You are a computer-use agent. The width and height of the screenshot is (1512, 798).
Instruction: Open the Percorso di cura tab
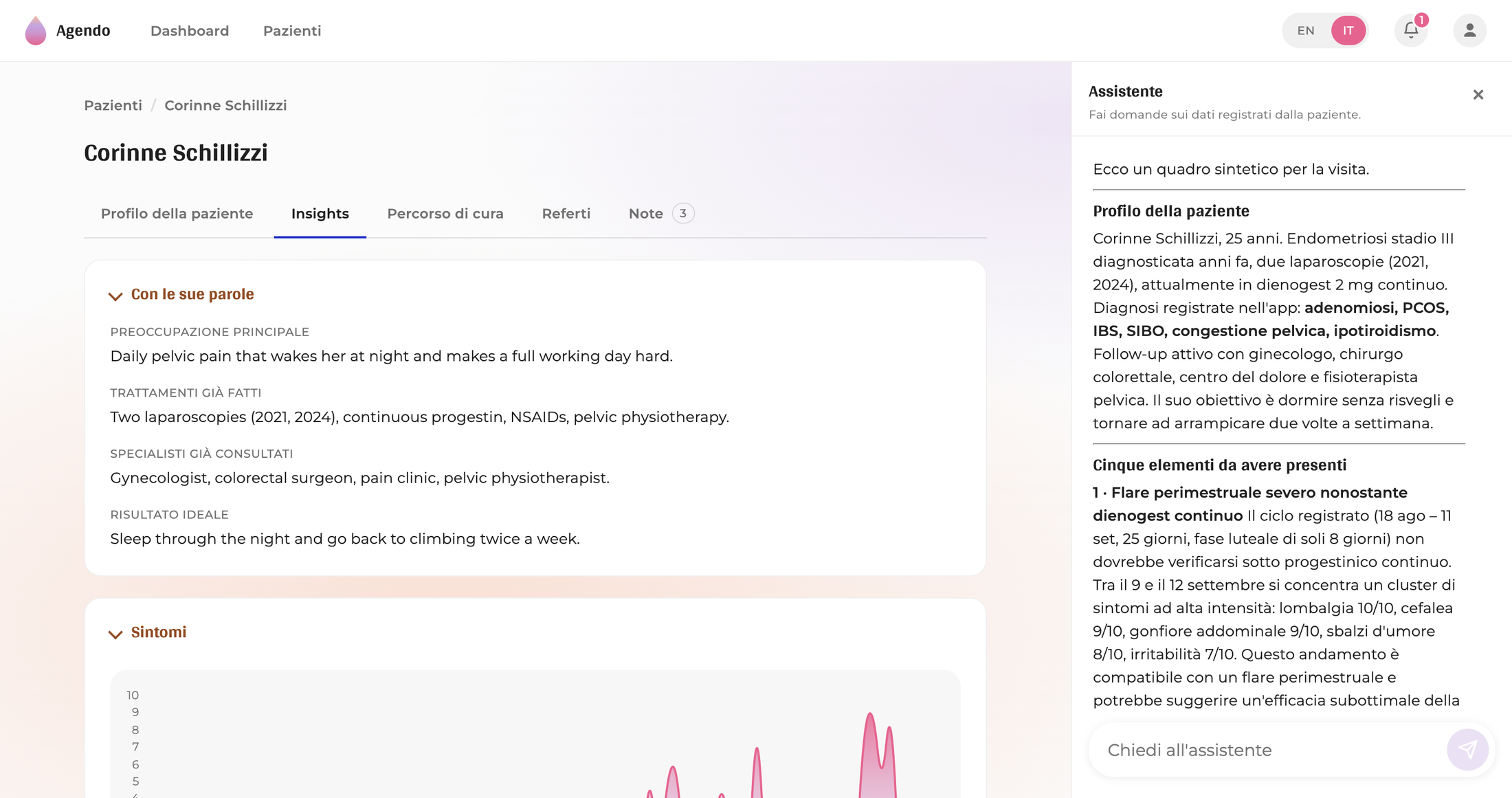445,214
